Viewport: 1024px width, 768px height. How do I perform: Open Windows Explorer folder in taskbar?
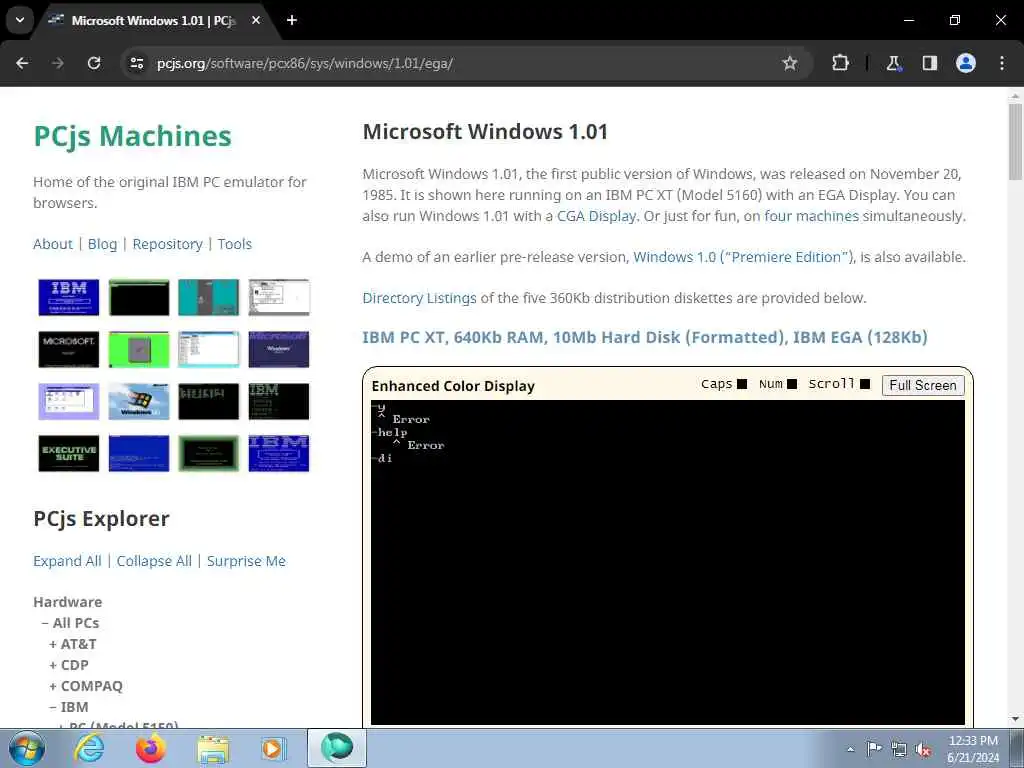click(x=213, y=749)
